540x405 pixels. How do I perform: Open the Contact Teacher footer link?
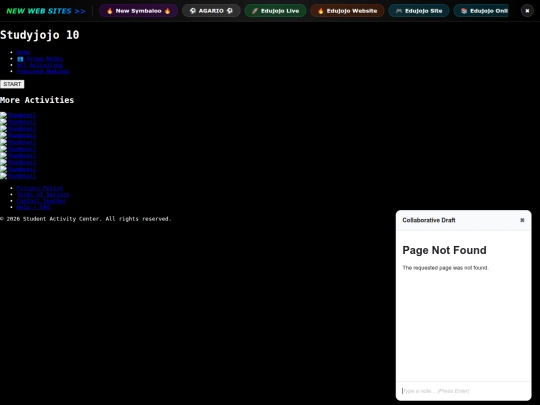(41, 201)
